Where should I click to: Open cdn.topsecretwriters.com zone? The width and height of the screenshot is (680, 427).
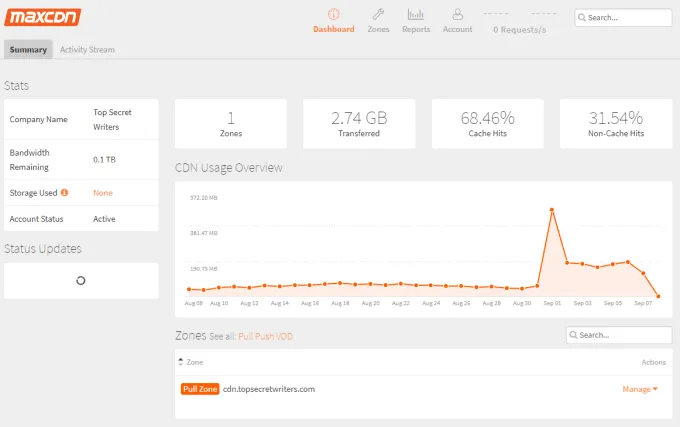pyautogui.click(x=269, y=389)
